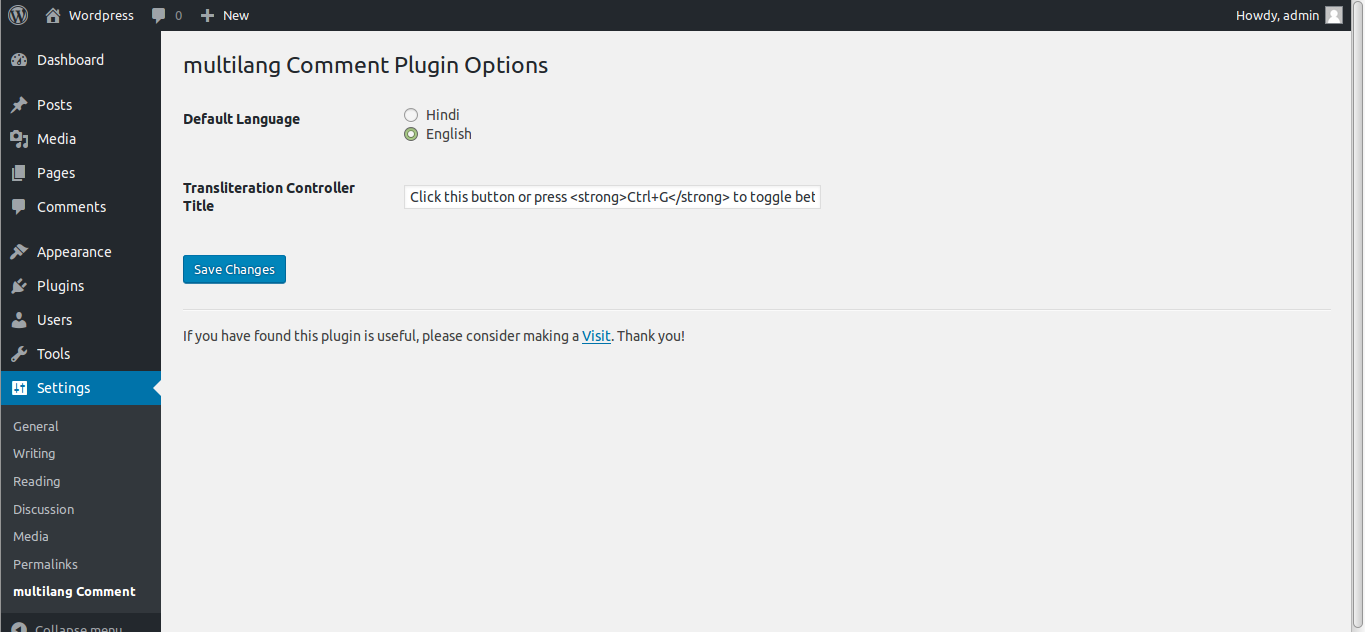Click the Save Changes button

234,270
